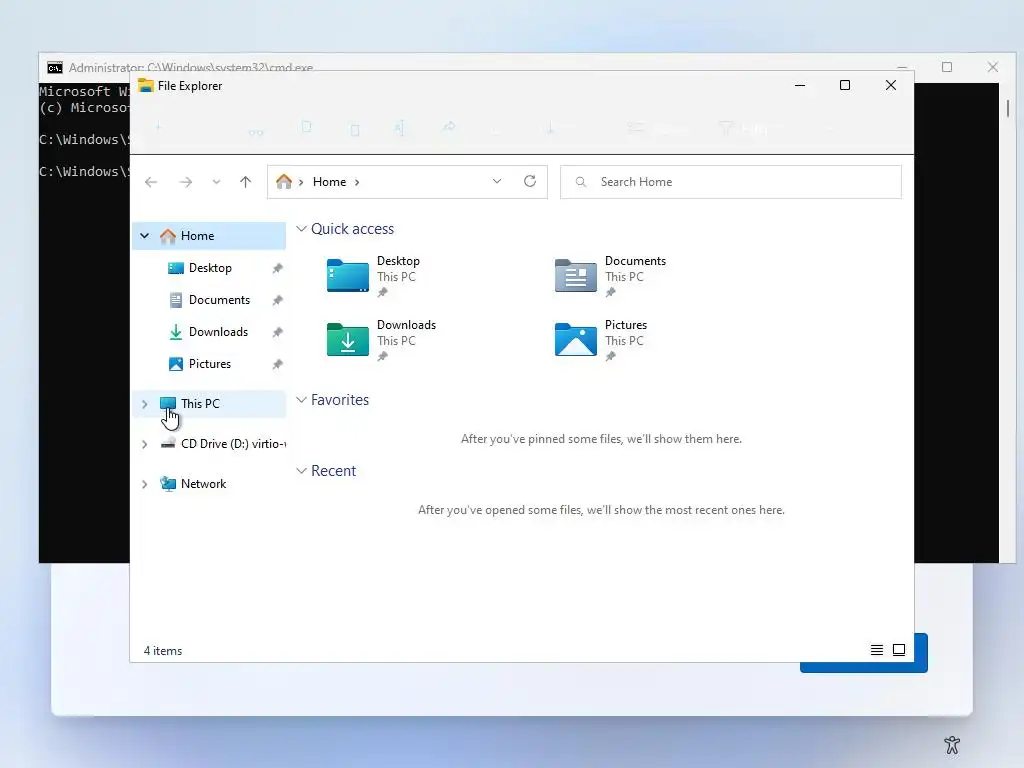Switch to details list view
1024x768 pixels.
(877, 650)
